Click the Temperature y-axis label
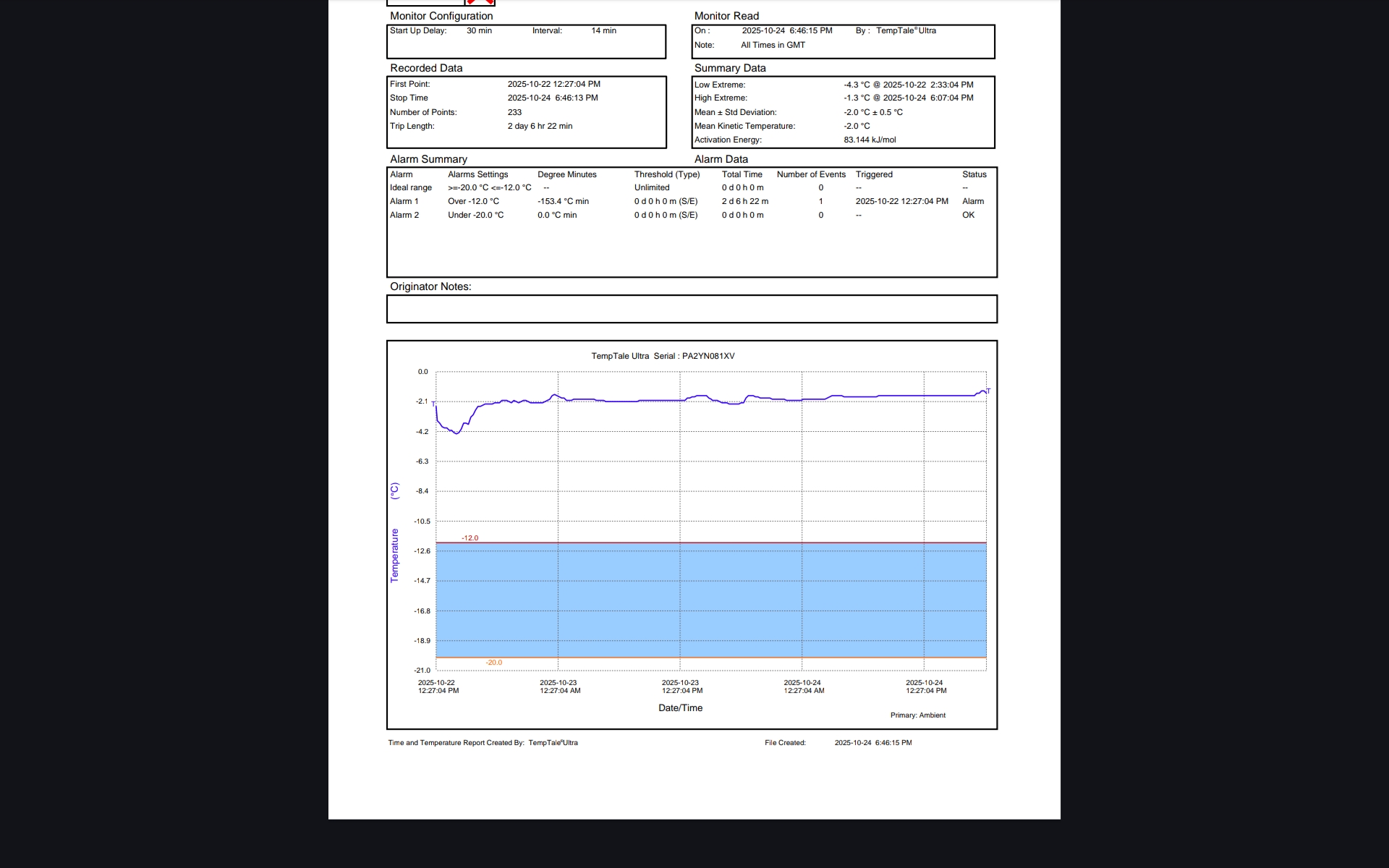1389x868 pixels. (394, 555)
